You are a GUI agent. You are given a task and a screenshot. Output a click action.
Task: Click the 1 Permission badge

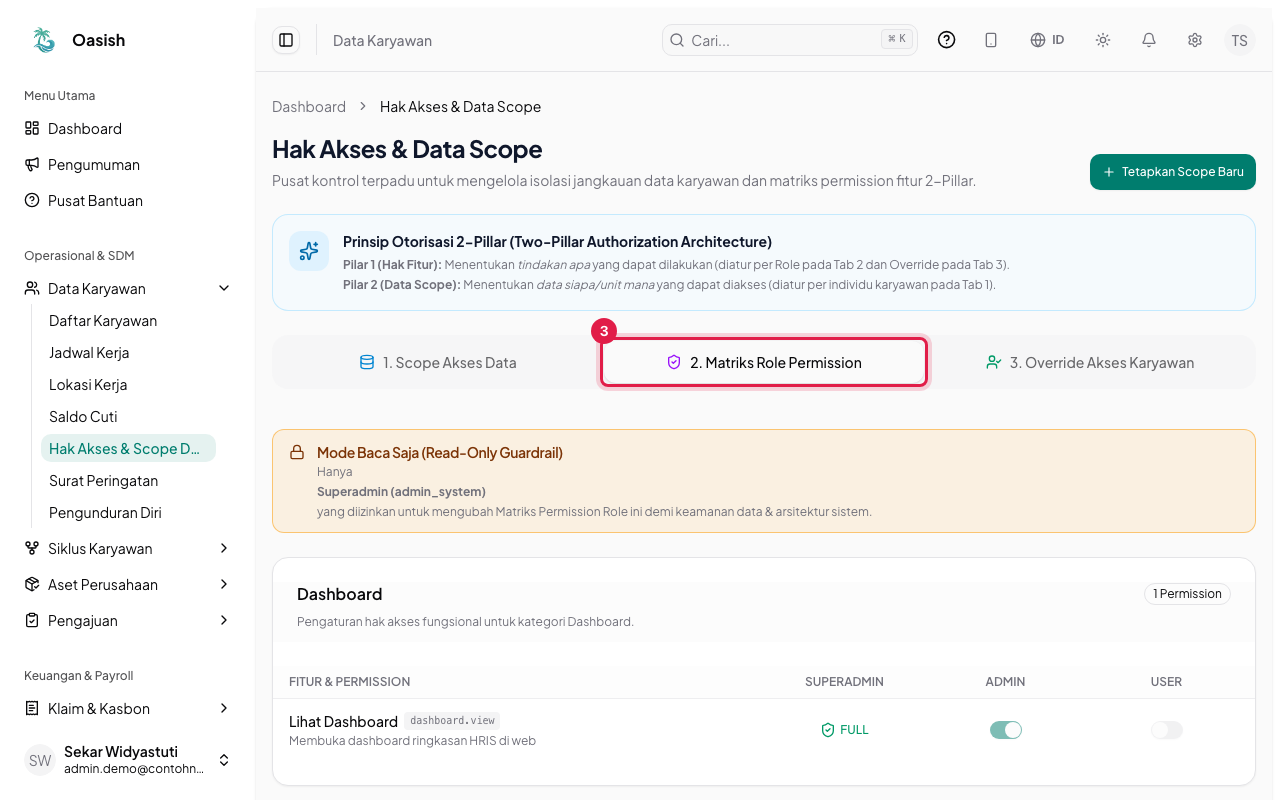(1187, 594)
